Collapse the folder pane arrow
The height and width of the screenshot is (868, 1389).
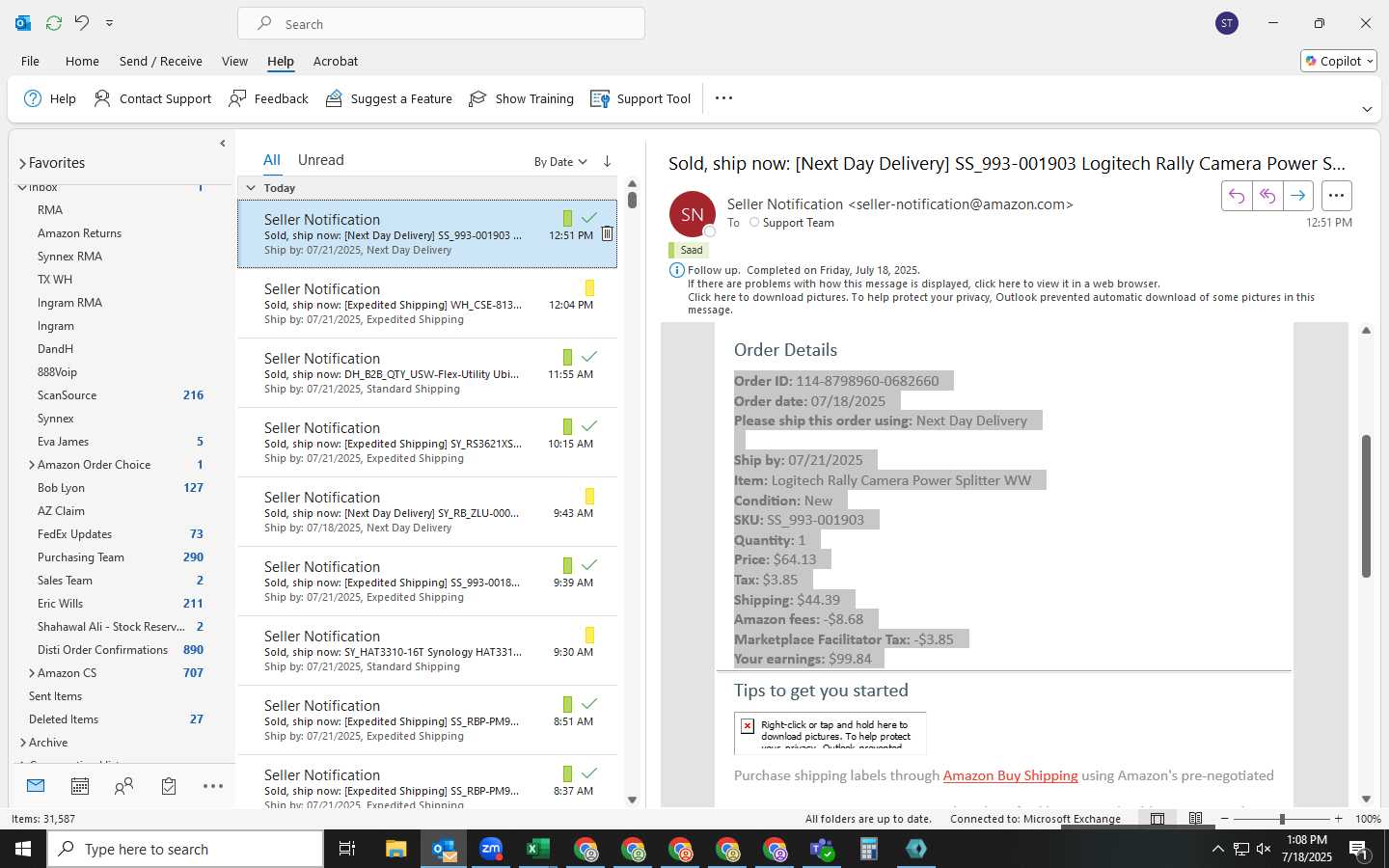[x=223, y=144]
